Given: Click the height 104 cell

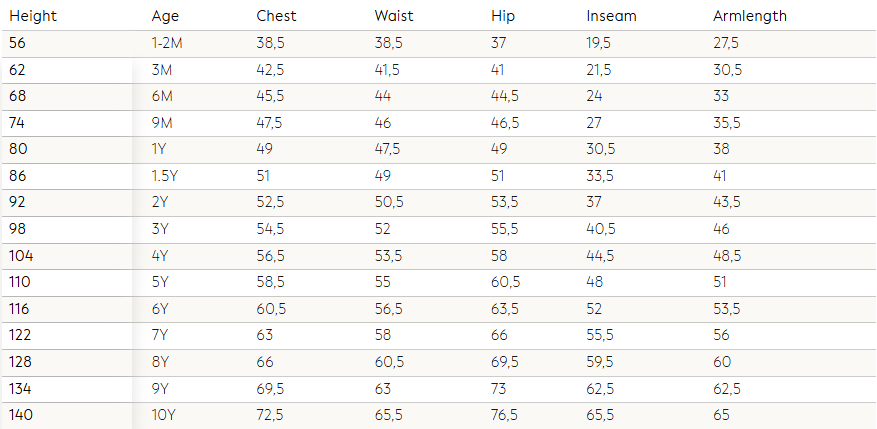Looking at the screenshot, I should [x=21, y=255].
